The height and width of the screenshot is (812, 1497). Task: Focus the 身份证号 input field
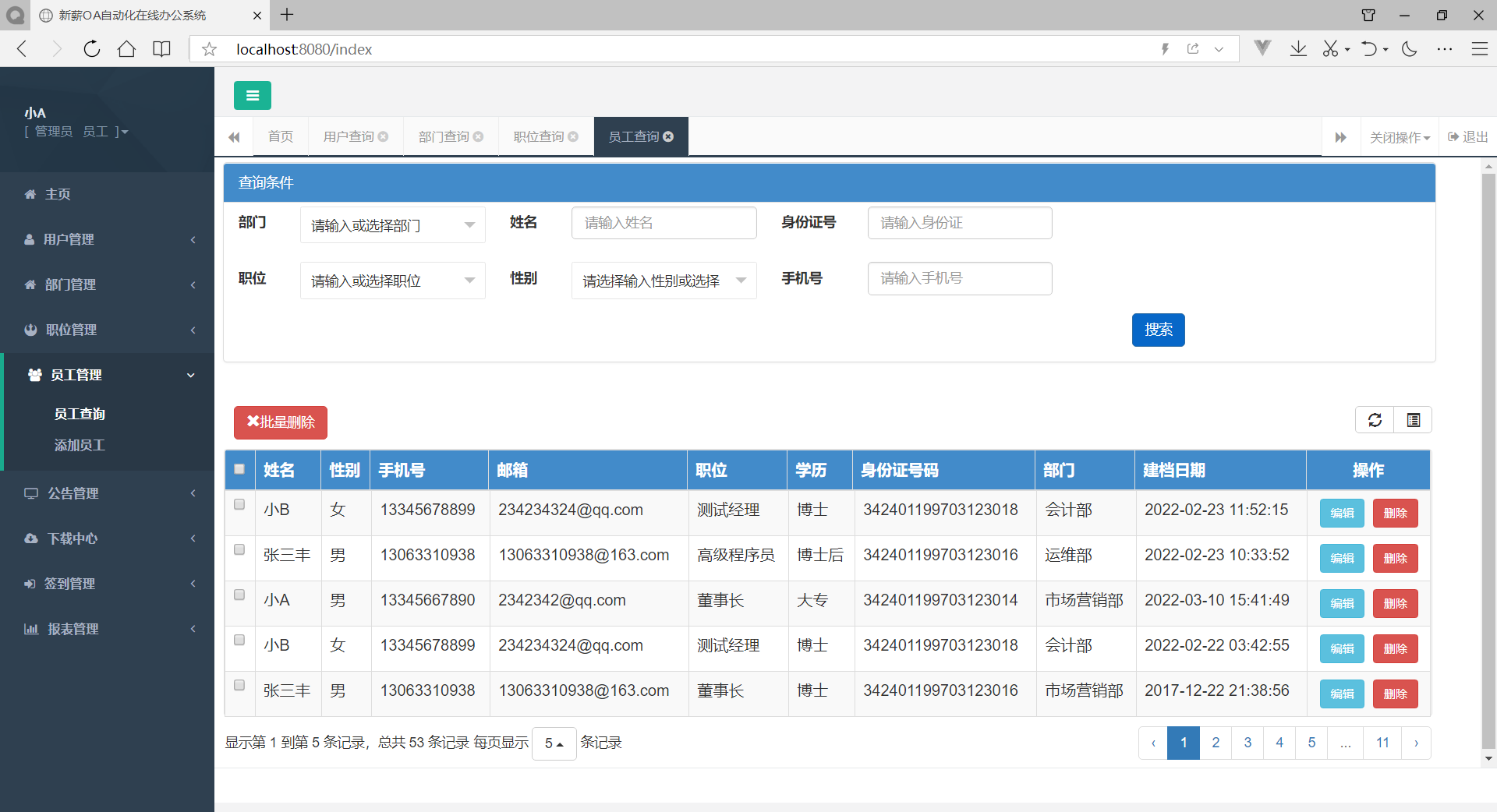[x=960, y=223]
